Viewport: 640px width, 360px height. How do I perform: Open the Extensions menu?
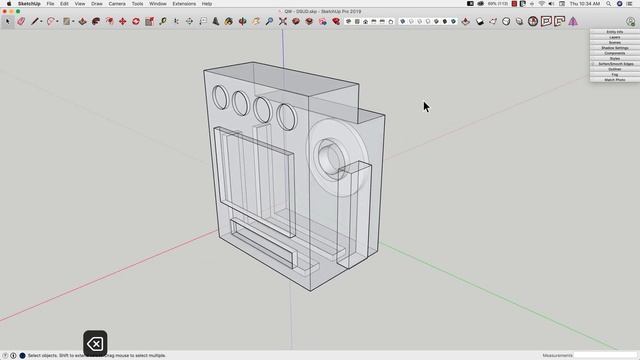[x=184, y=4]
